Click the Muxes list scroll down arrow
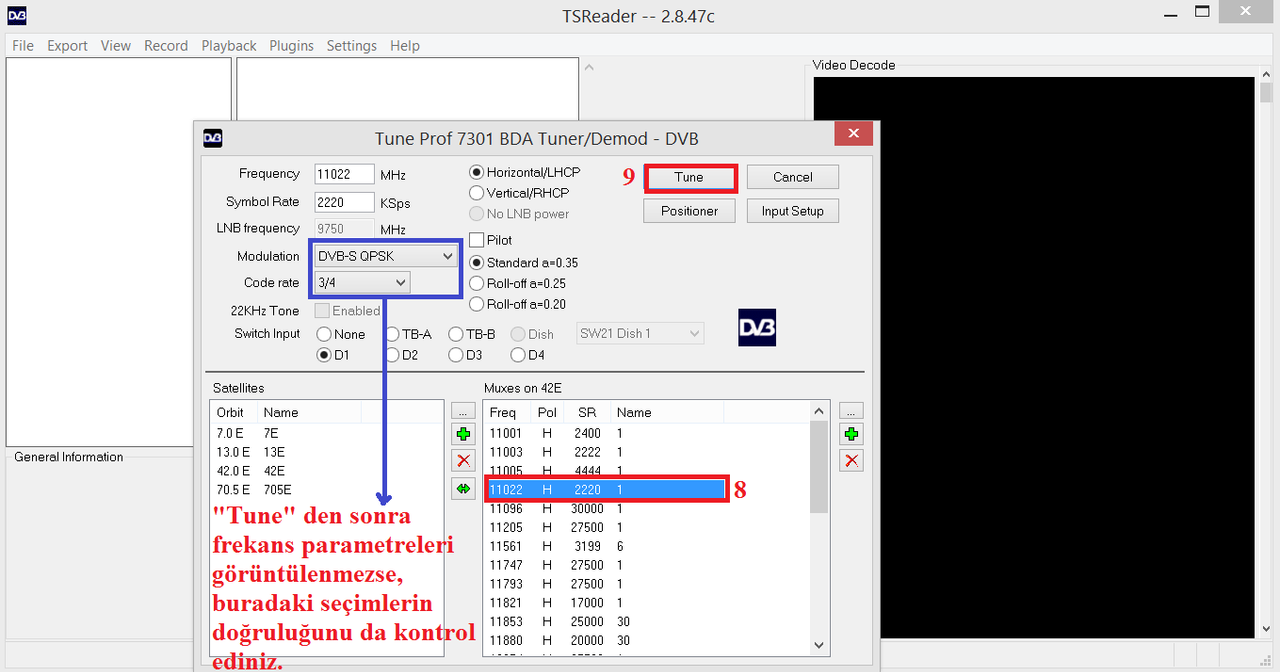1280x672 pixels. click(x=819, y=645)
